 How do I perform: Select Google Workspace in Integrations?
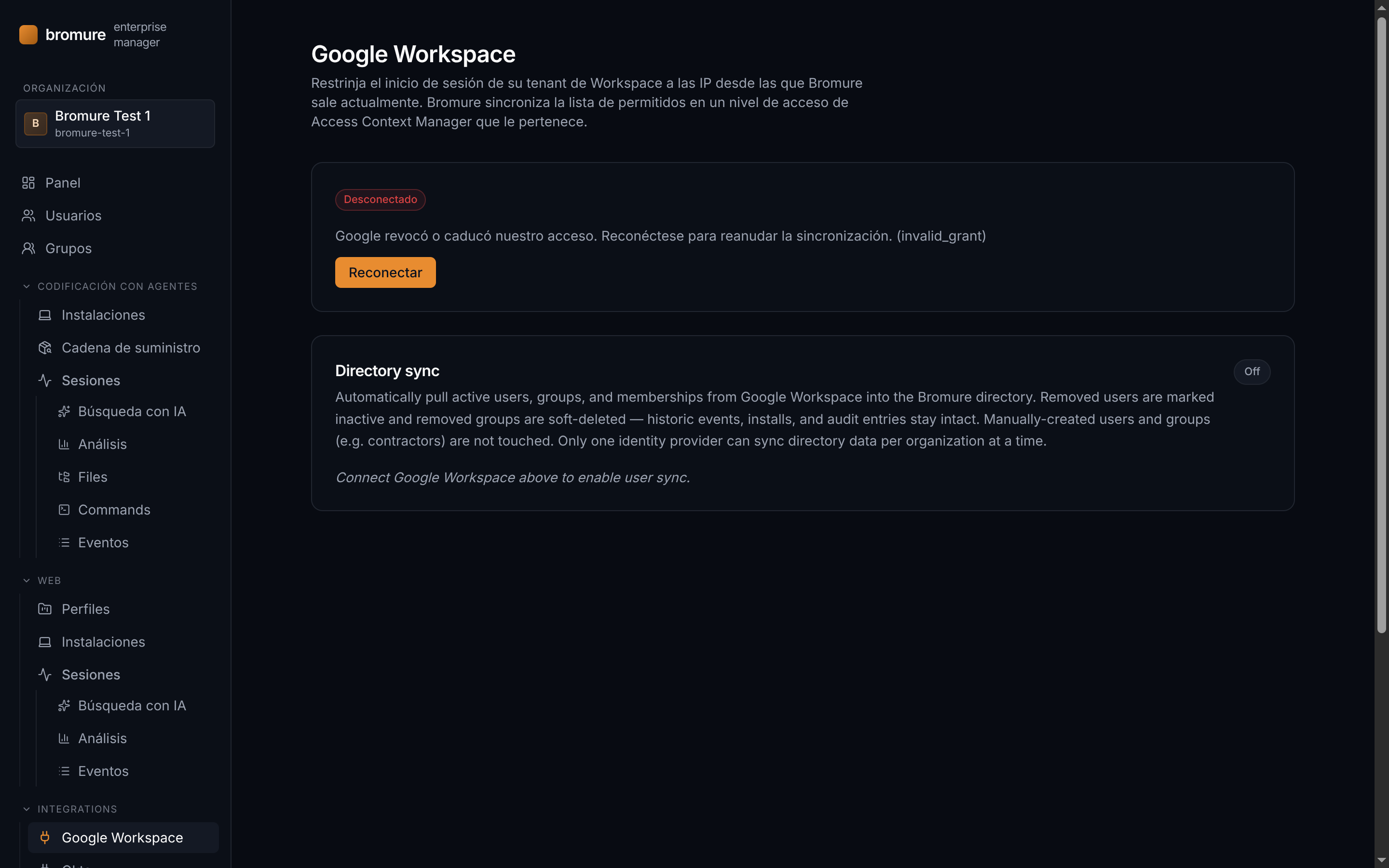123,838
